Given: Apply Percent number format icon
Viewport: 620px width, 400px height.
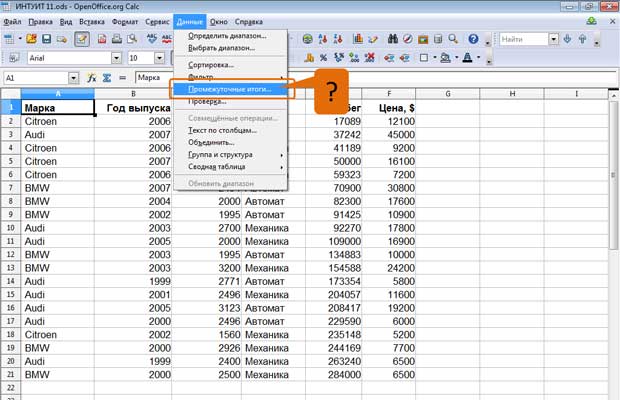Looking at the screenshot, I should tap(323, 58).
